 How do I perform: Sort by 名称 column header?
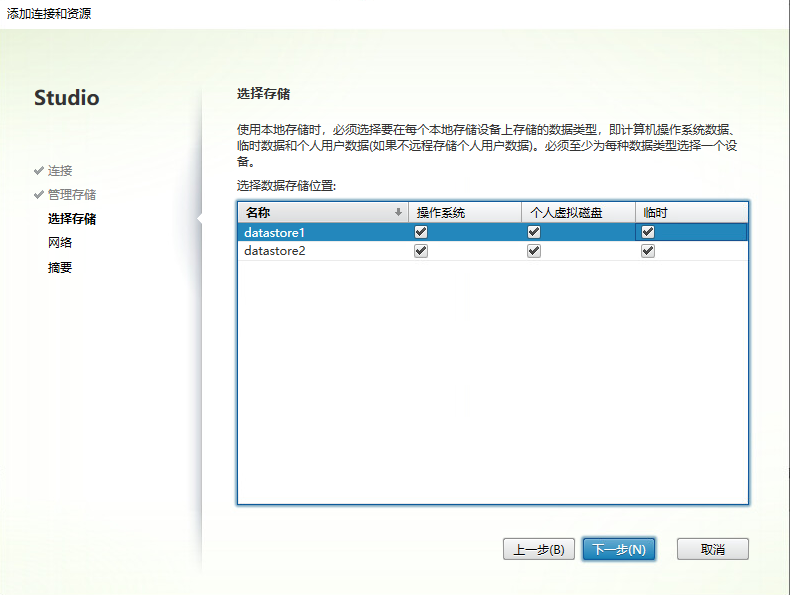(300, 213)
